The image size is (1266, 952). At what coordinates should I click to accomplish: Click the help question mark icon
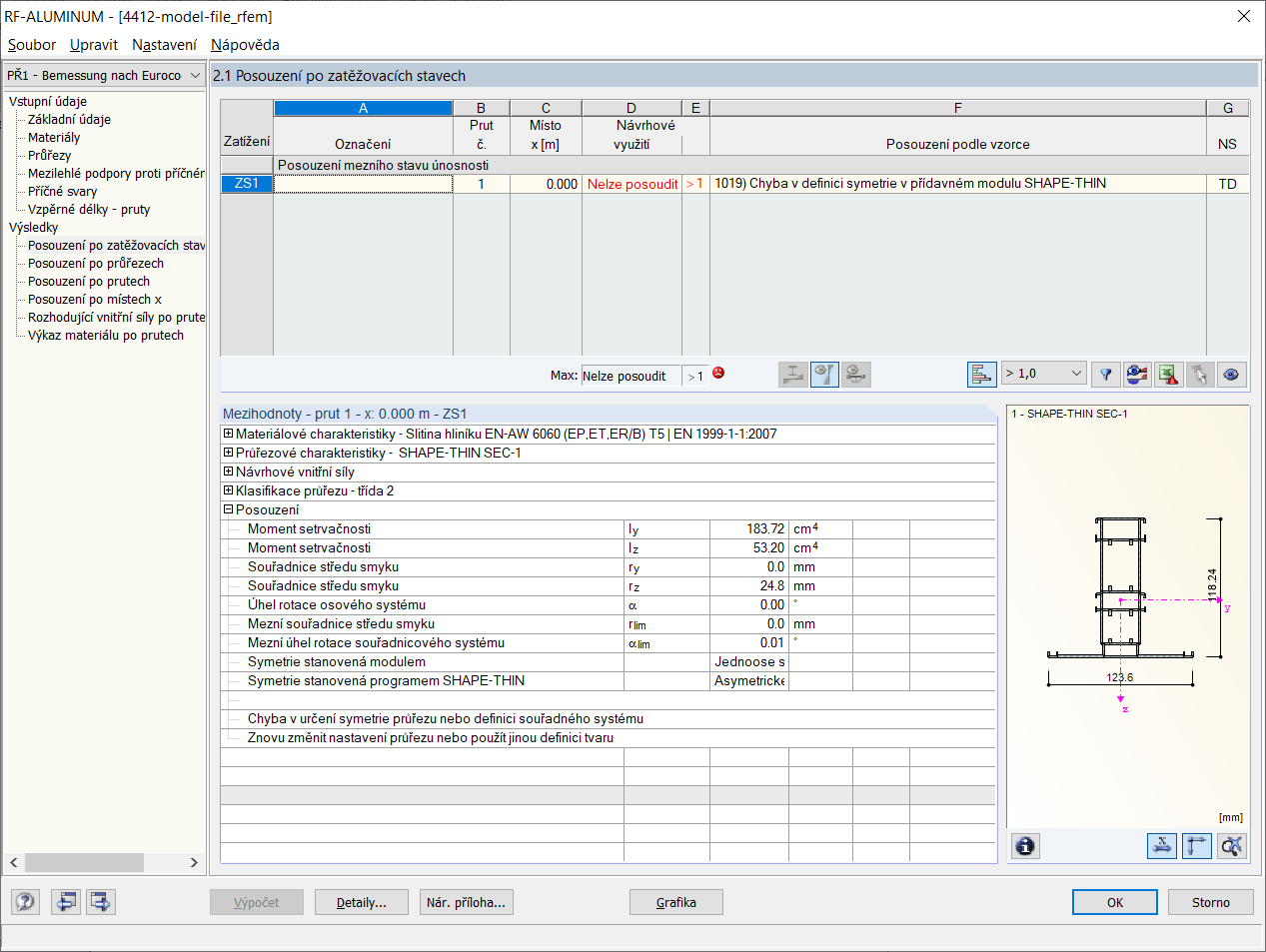coord(26,902)
